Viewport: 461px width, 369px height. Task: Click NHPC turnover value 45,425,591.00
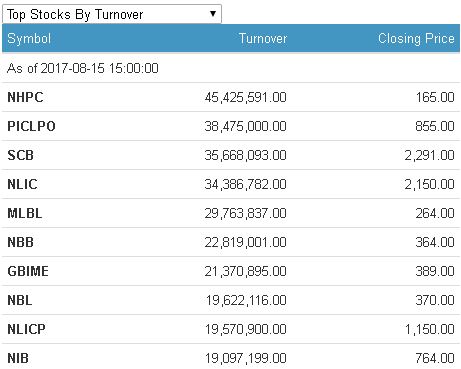(245, 97)
